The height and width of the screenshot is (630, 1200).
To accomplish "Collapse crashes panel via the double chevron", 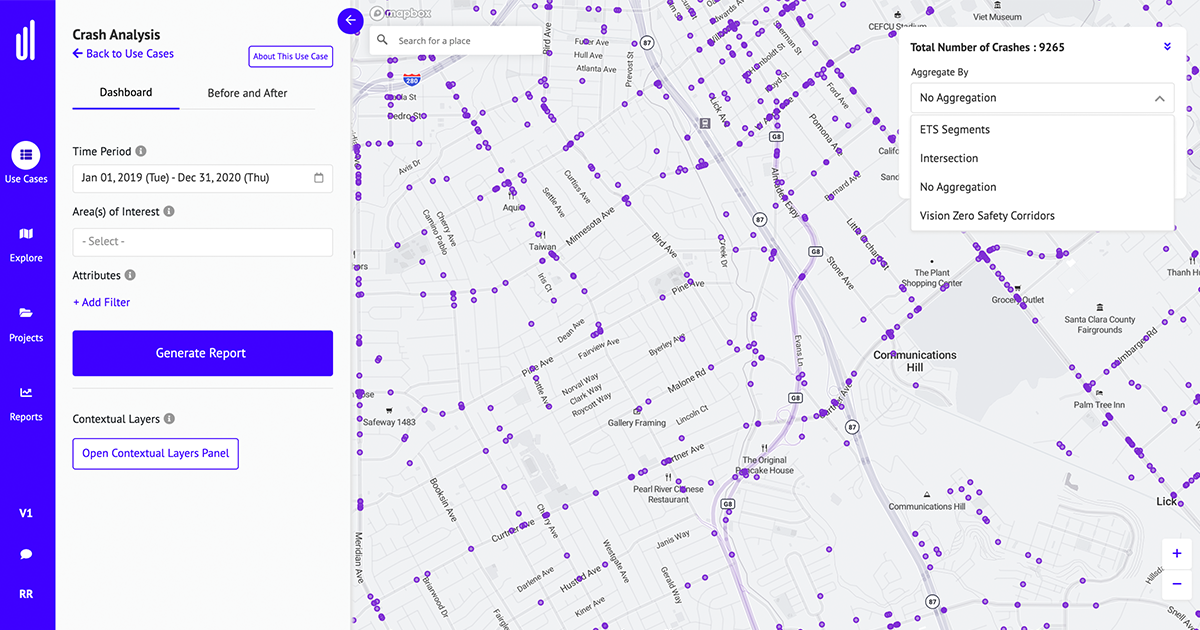I will click(x=1166, y=46).
